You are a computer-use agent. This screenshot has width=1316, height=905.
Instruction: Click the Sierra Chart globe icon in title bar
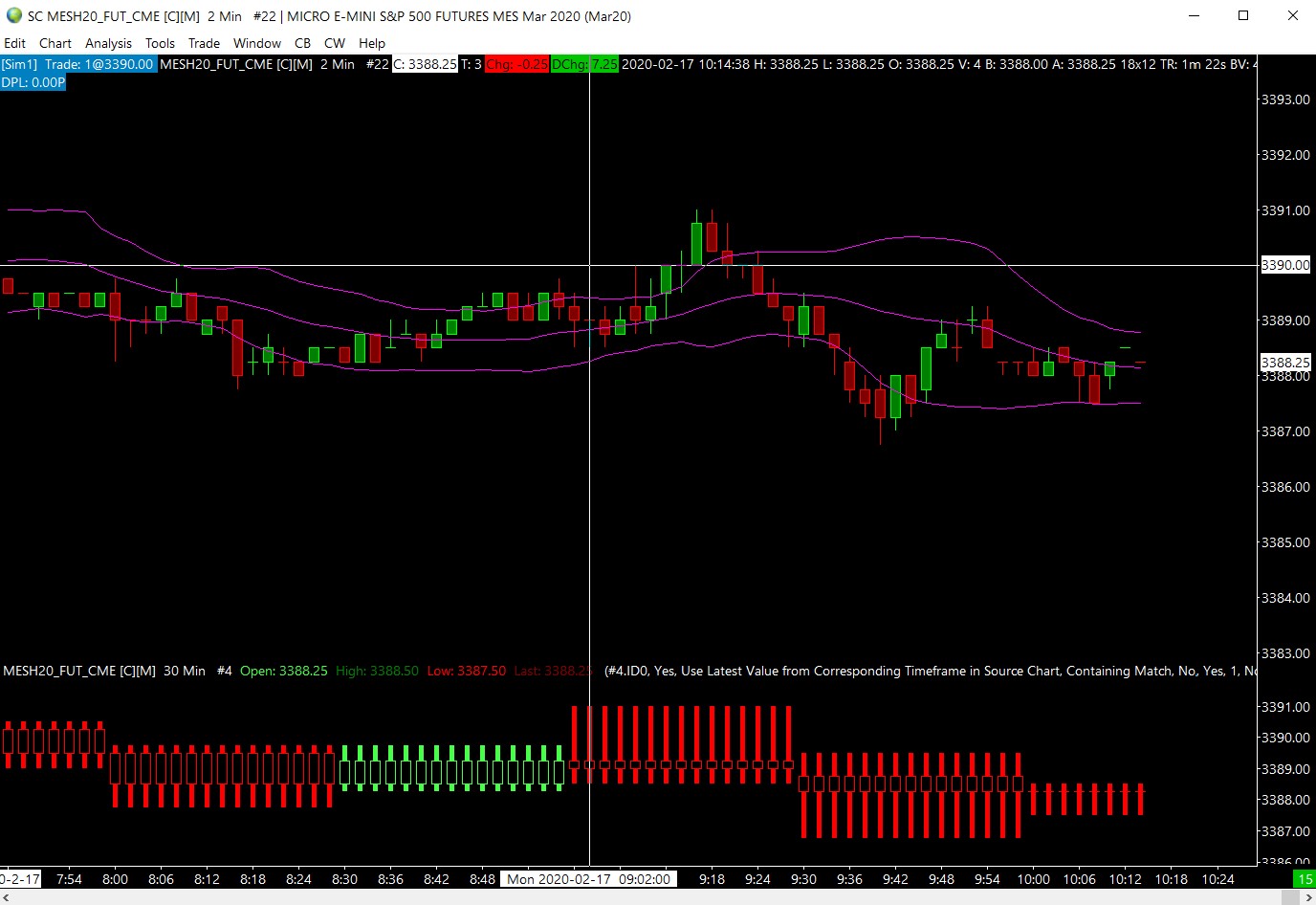pyautogui.click(x=14, y=15)
